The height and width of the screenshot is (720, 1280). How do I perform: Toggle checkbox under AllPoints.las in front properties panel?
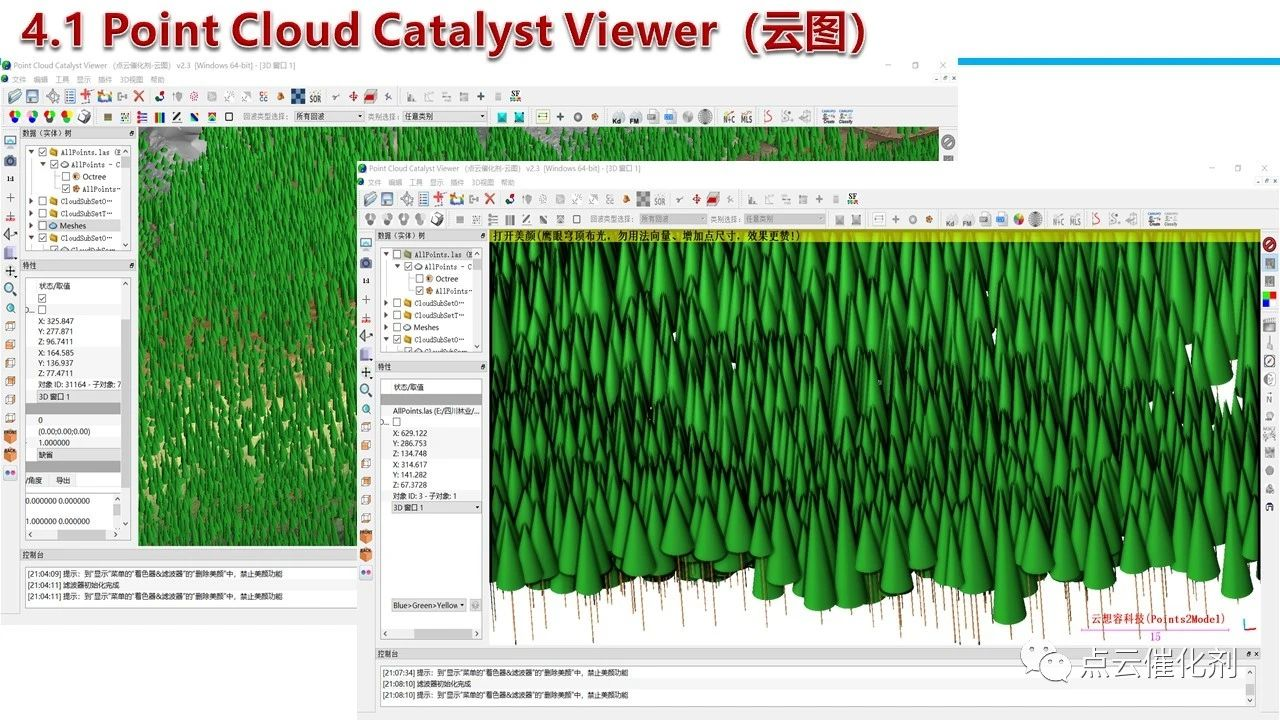[396, 422]
